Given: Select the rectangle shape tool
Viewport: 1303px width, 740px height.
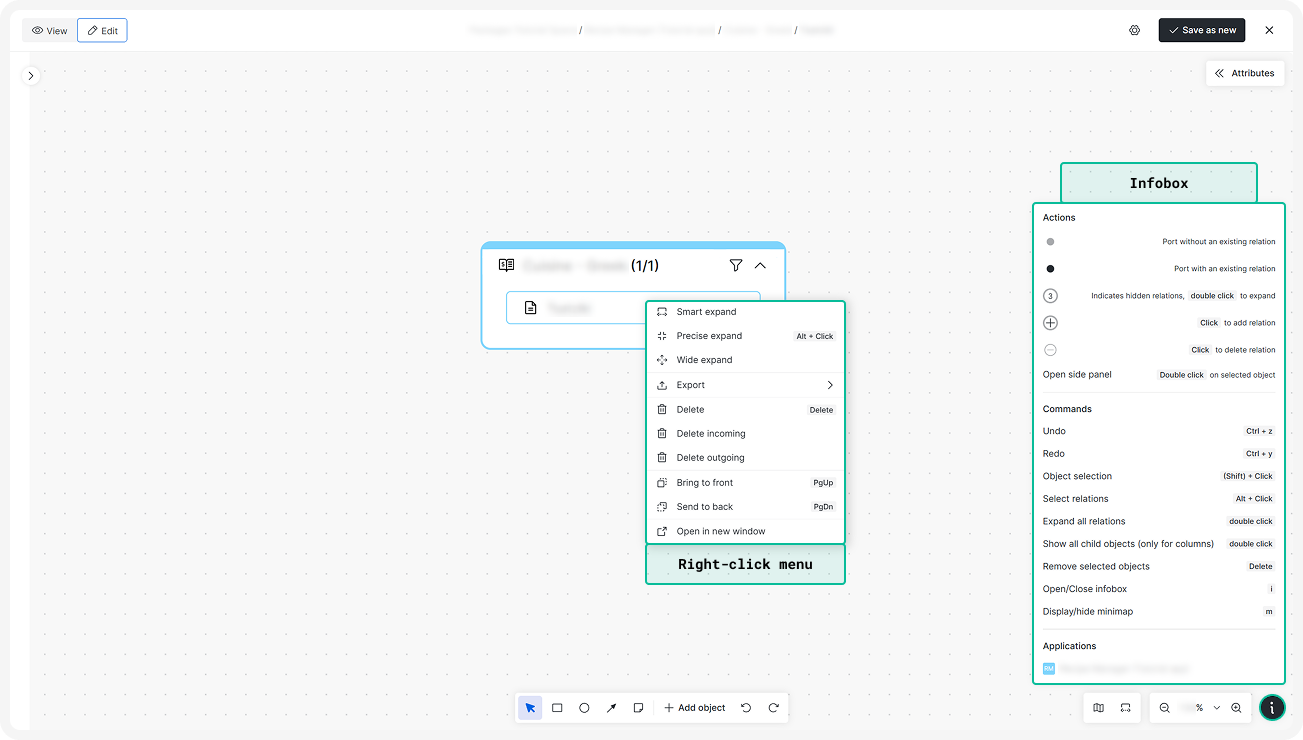Looking at the screenshot, I should pos(557,707).
